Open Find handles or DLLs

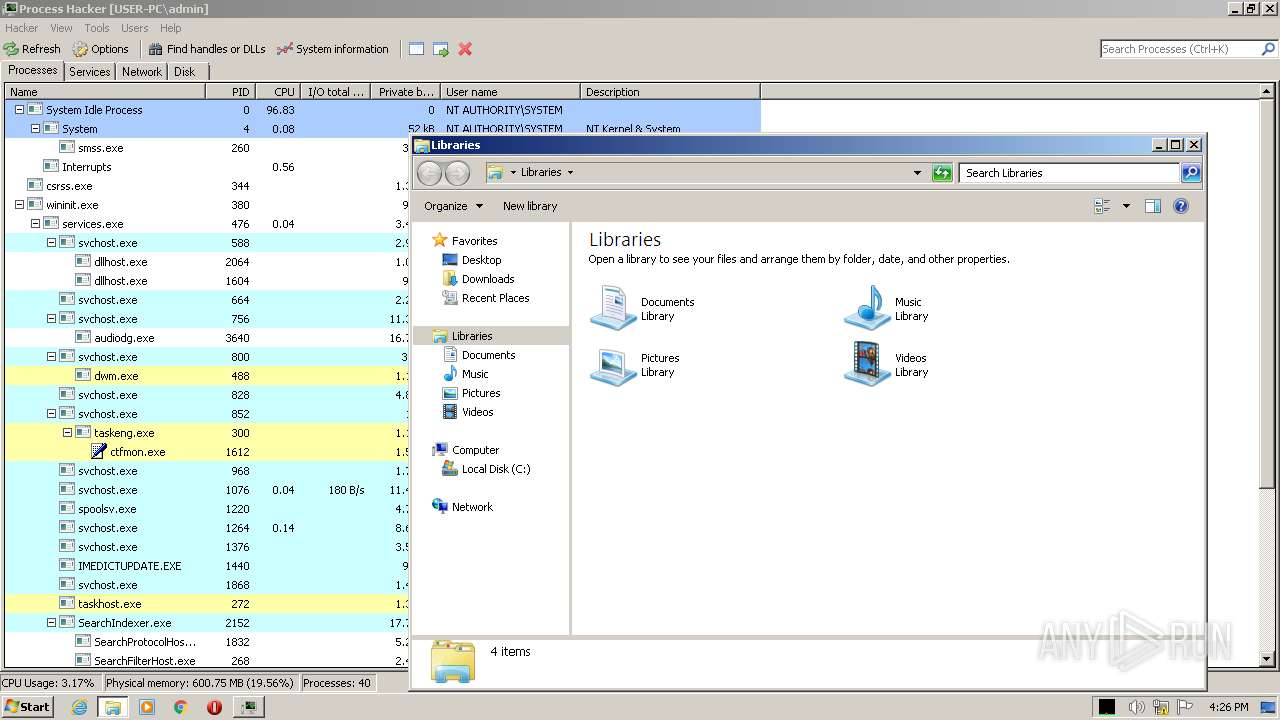207,49
